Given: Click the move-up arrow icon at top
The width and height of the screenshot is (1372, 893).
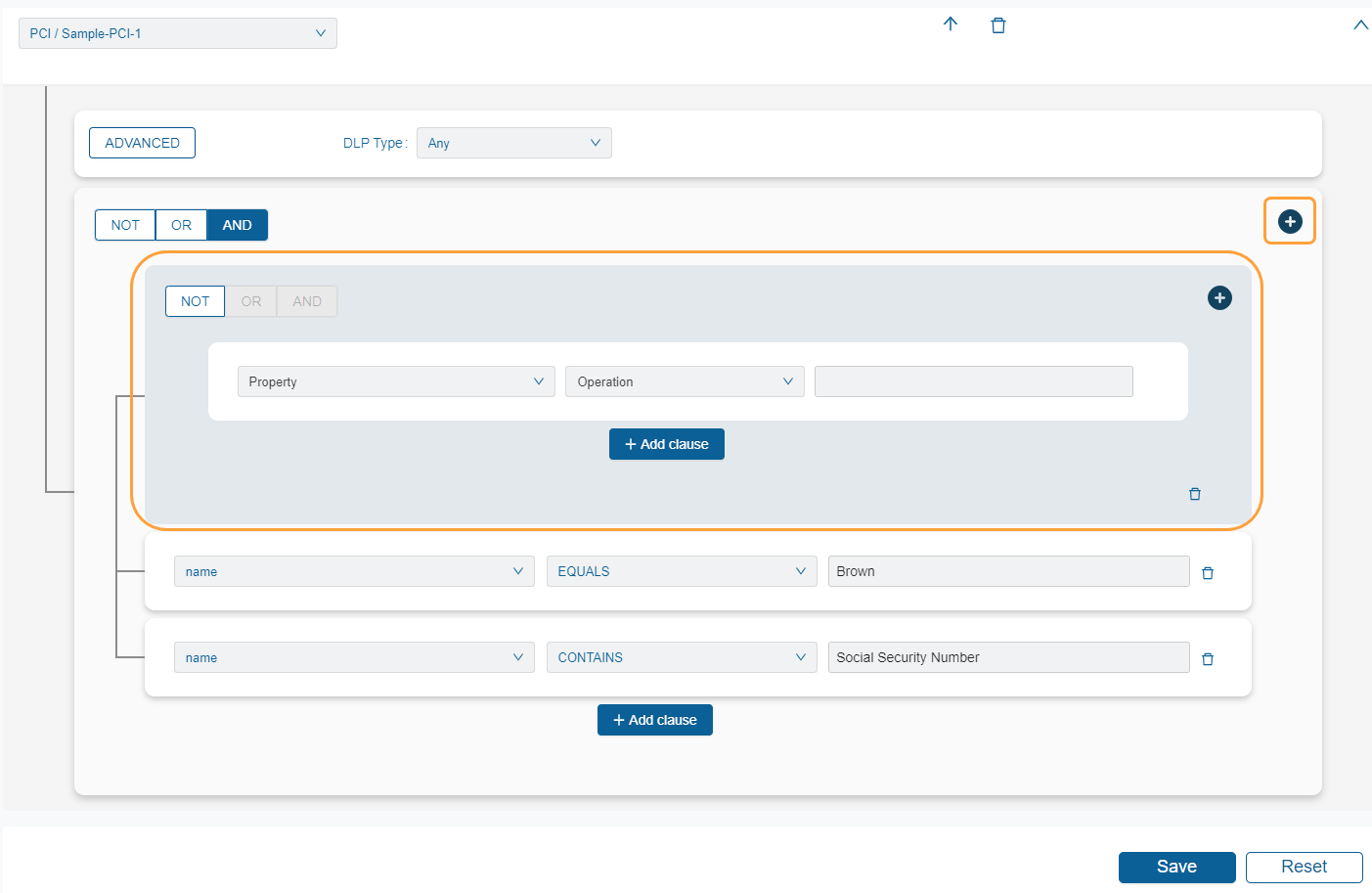Looking at the screenshot, I should click(x=951, y=24).
